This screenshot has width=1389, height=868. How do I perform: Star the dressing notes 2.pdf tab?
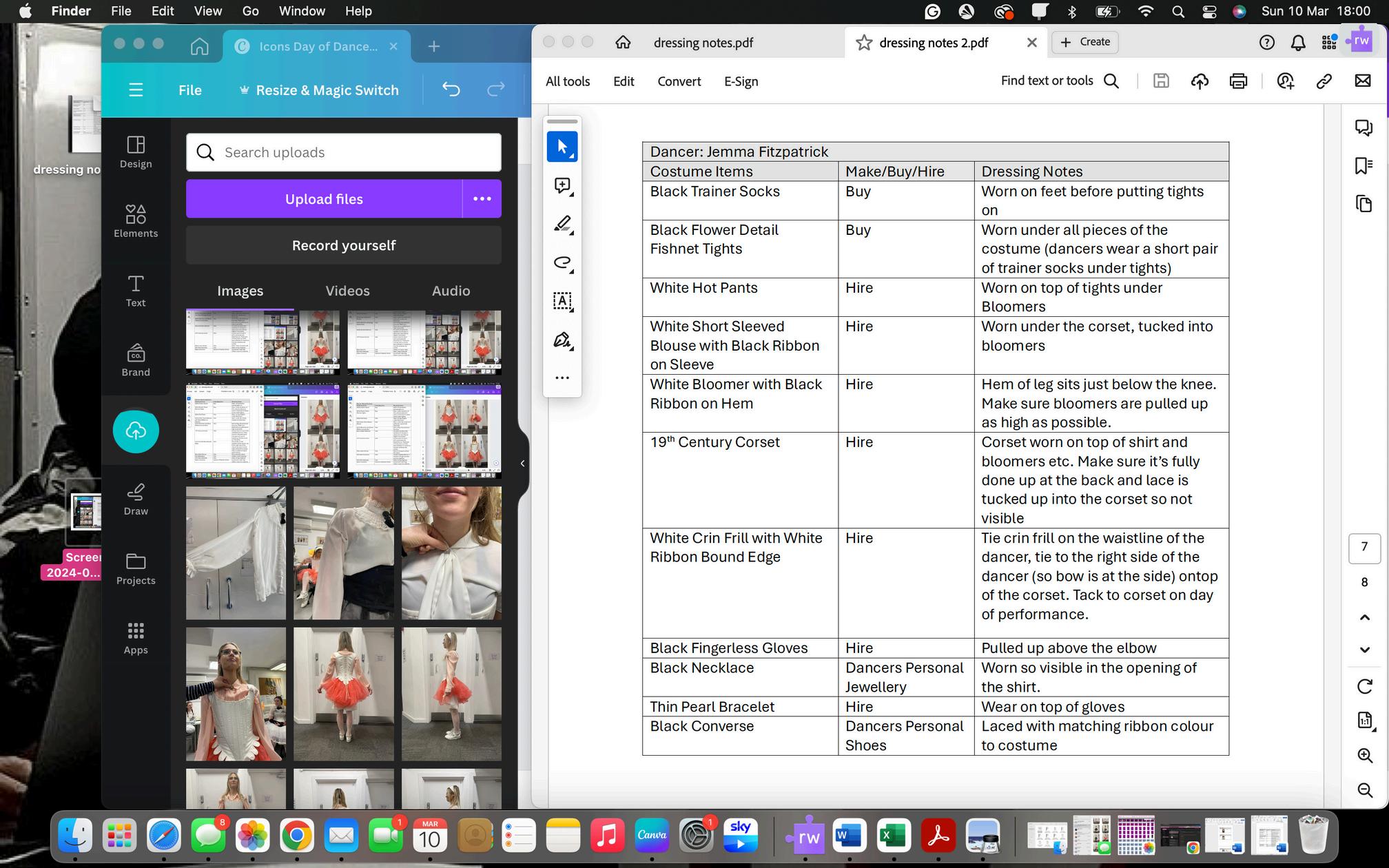tap(863, 43)
